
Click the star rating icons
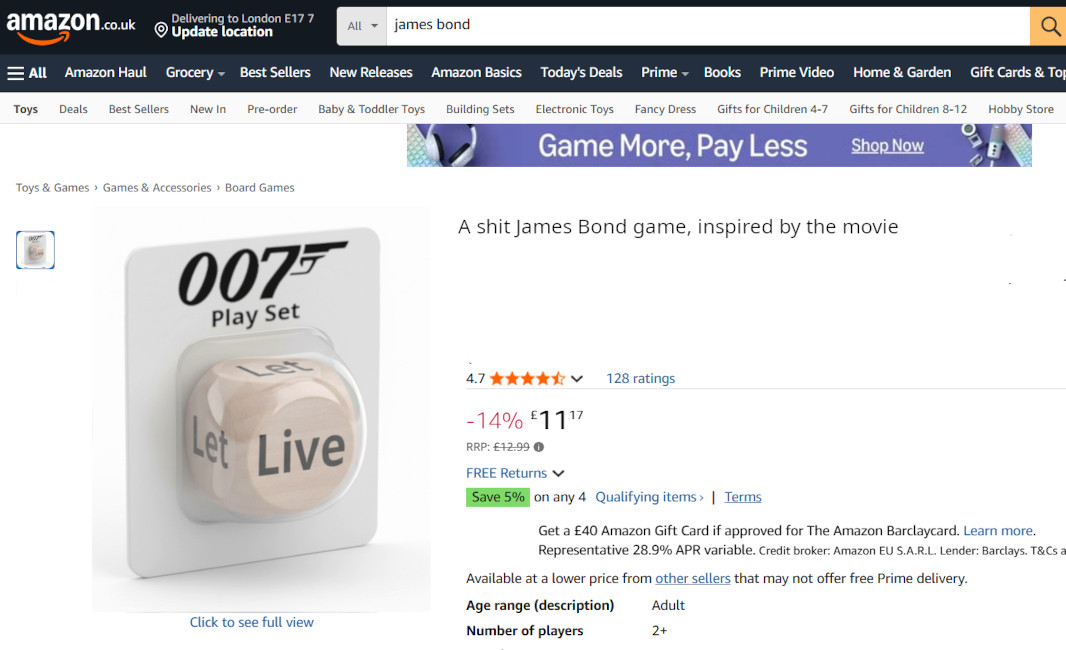[x=527, y=379]
